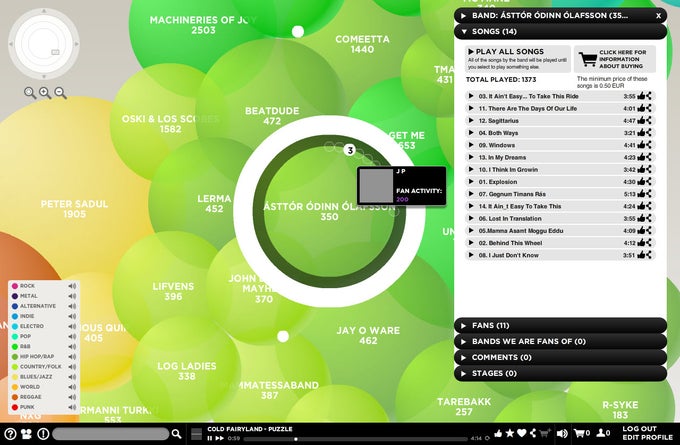This screenshot has height=445, width=680.
Task: Share song 09. Windows
Action: point(649,145)
